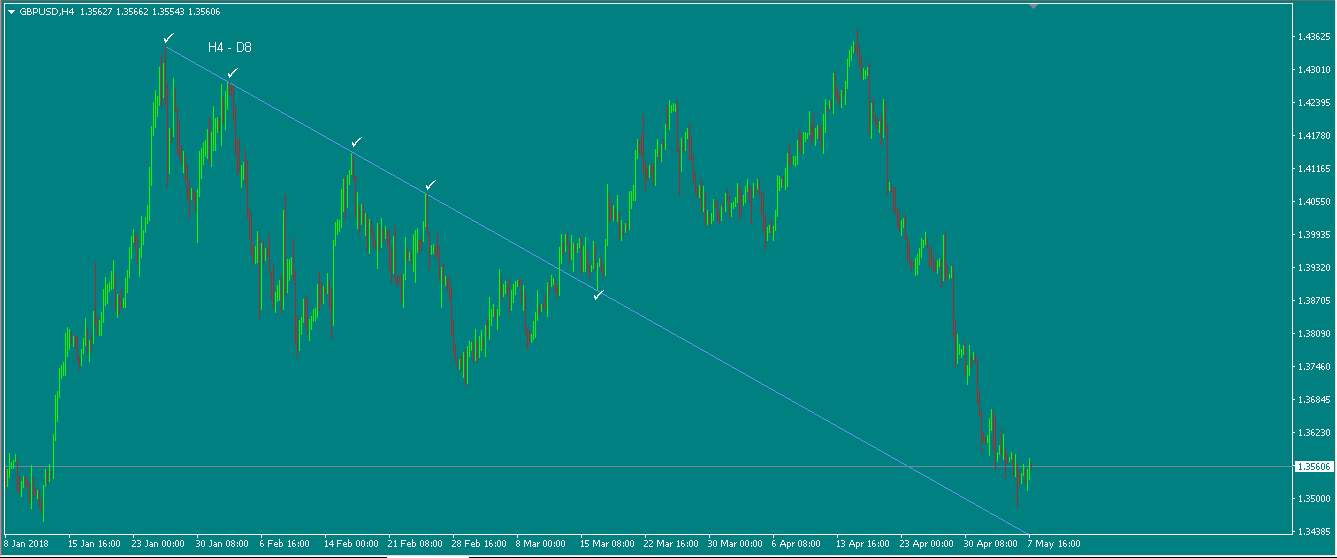Click the 23 Jan 00:00 time label
The image size is (1337, 558).
coord(158,544)
